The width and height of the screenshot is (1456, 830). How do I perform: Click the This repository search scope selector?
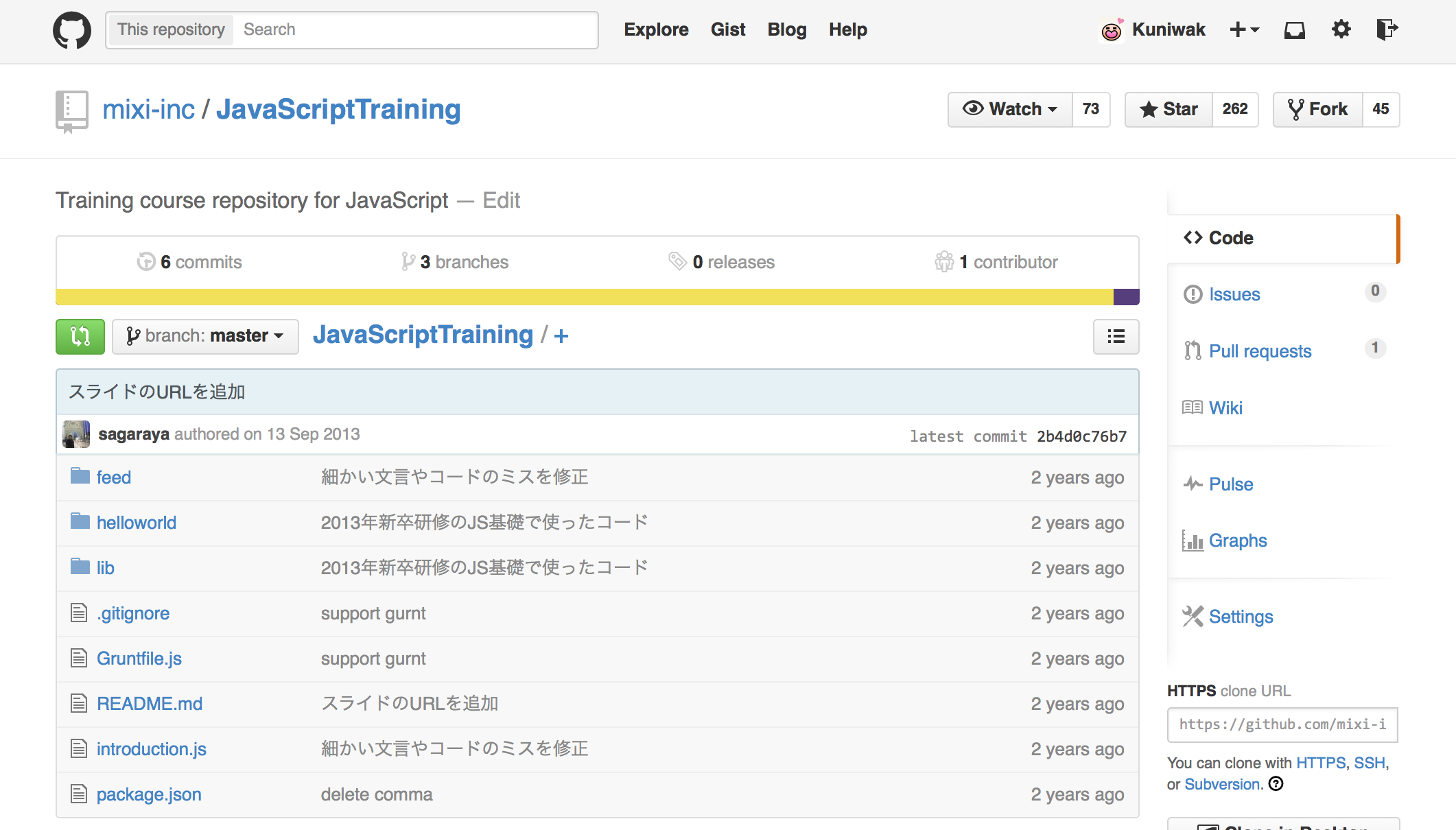[x=171, y=29]
